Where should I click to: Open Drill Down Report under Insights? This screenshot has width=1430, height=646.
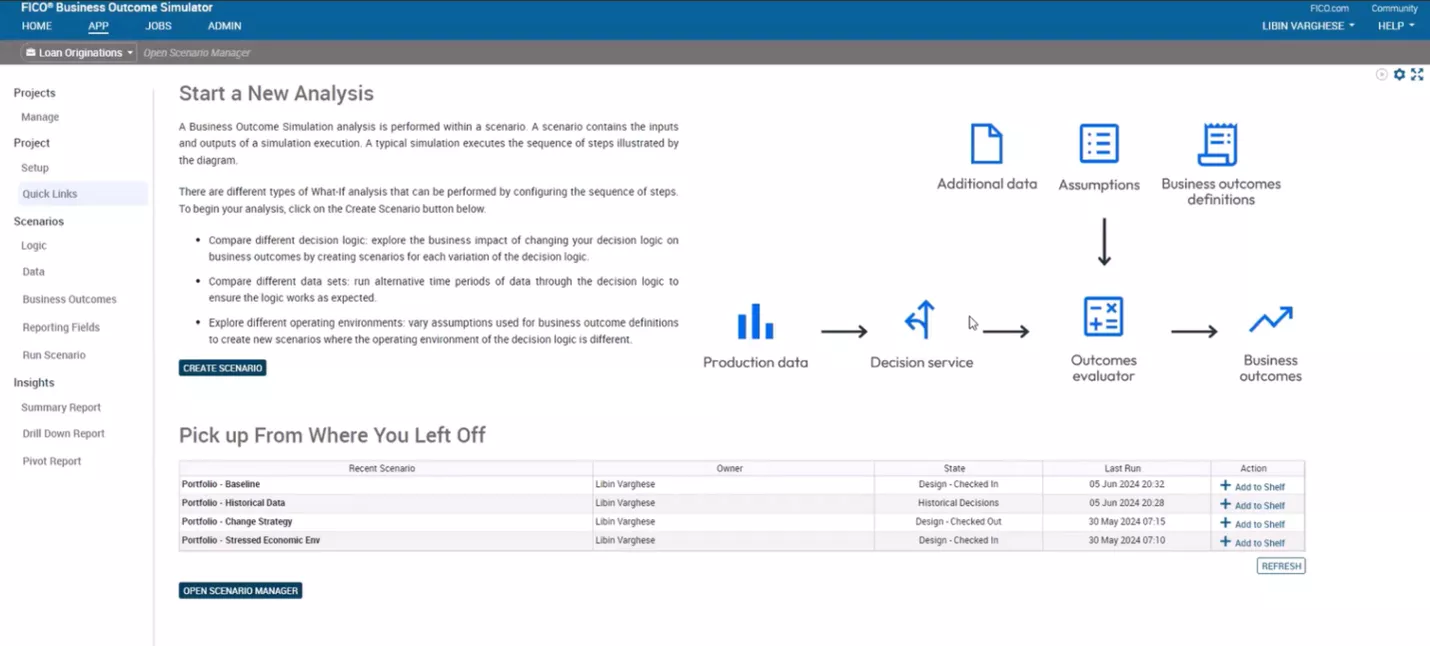pos(63,434)
